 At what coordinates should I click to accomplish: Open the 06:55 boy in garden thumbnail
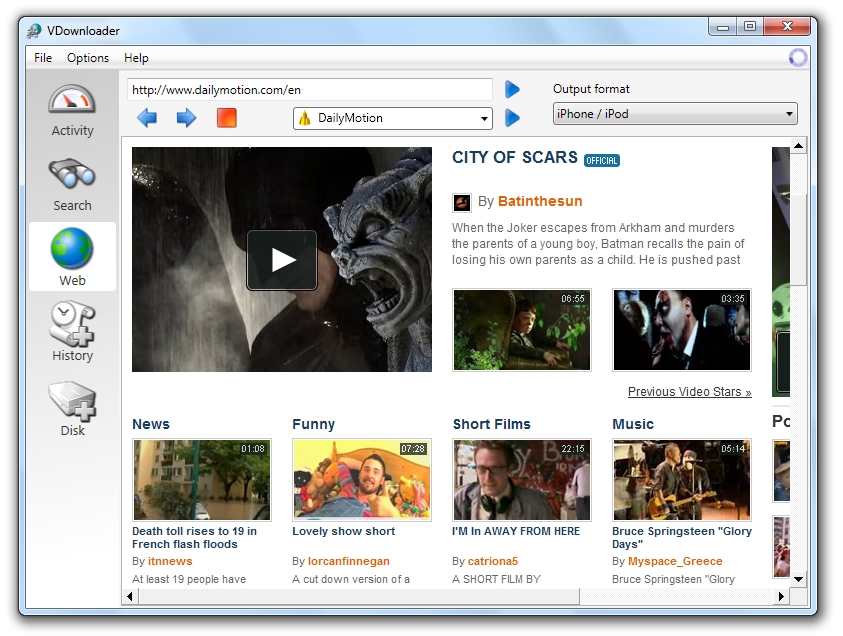pos(521,330)
